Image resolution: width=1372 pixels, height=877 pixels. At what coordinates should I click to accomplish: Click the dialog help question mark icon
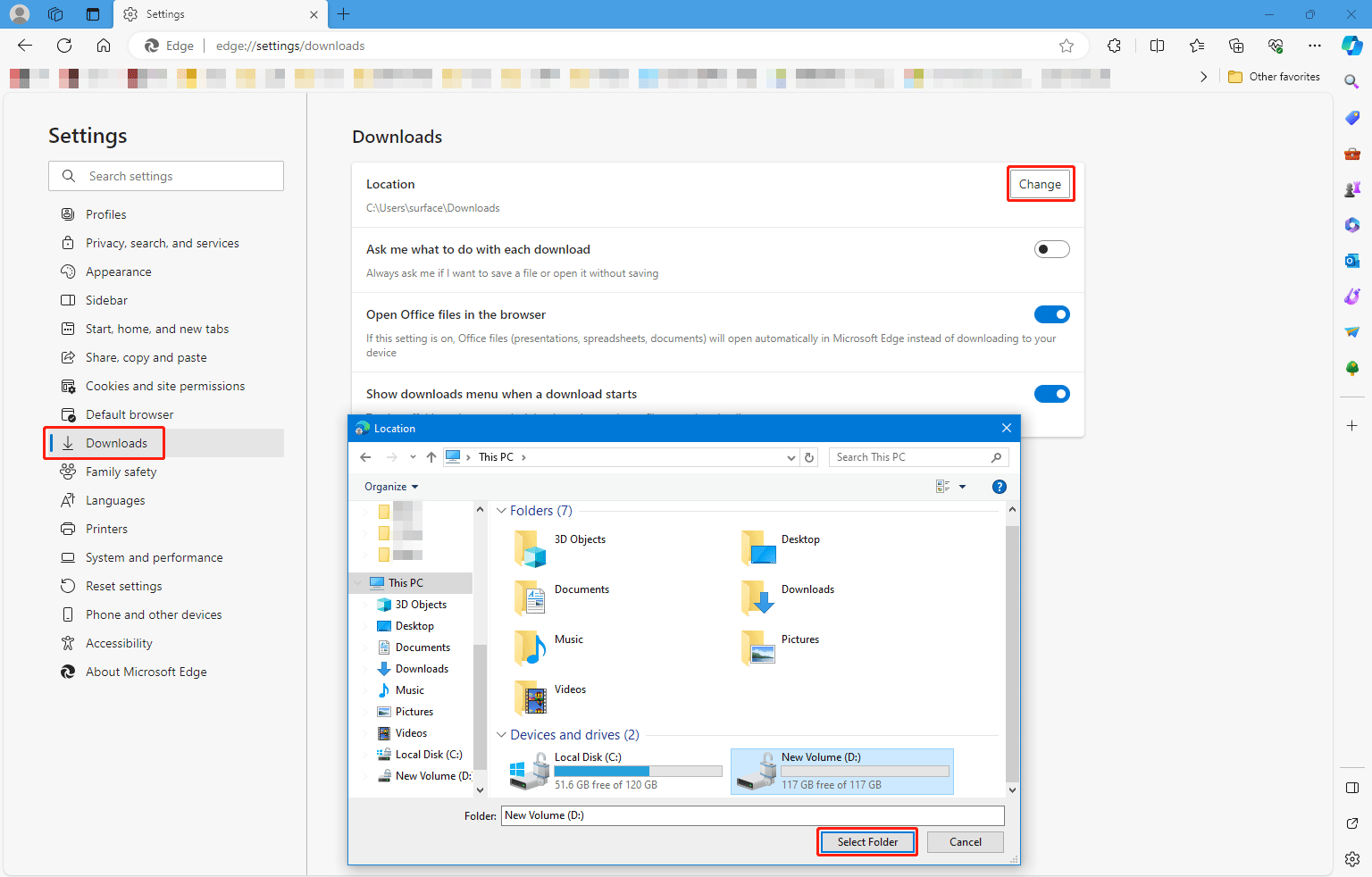tap(999, 487)
